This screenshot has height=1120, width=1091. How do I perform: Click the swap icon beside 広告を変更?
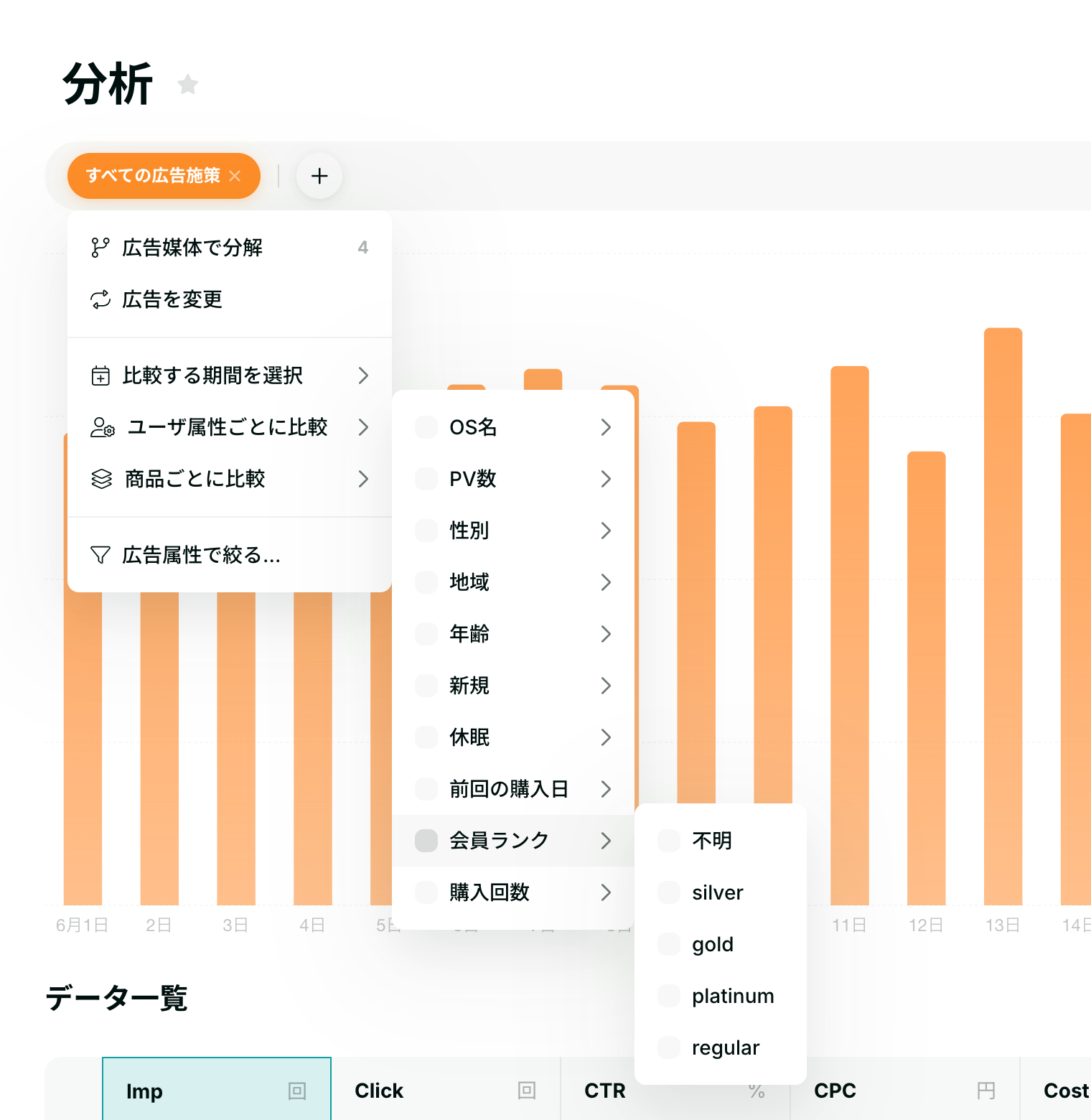[100, 299]
